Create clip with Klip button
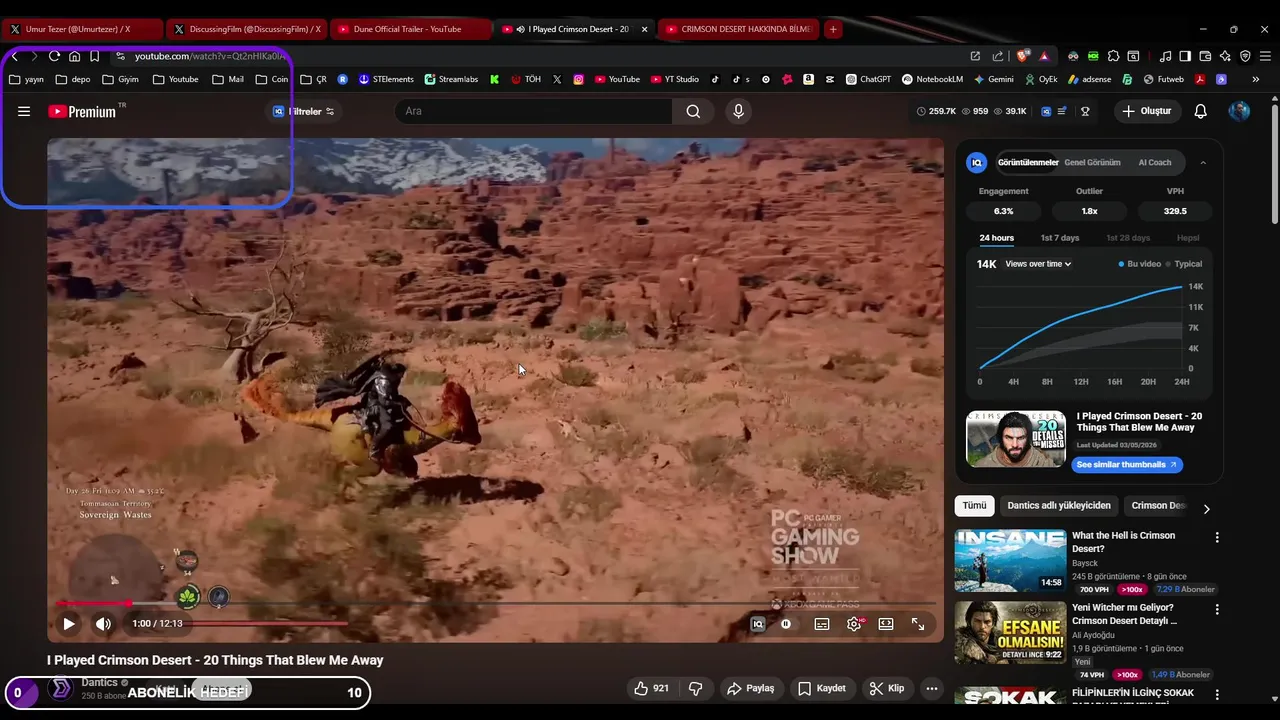The width and height of the screenshot is (1280, 720). tap(886, 688)
